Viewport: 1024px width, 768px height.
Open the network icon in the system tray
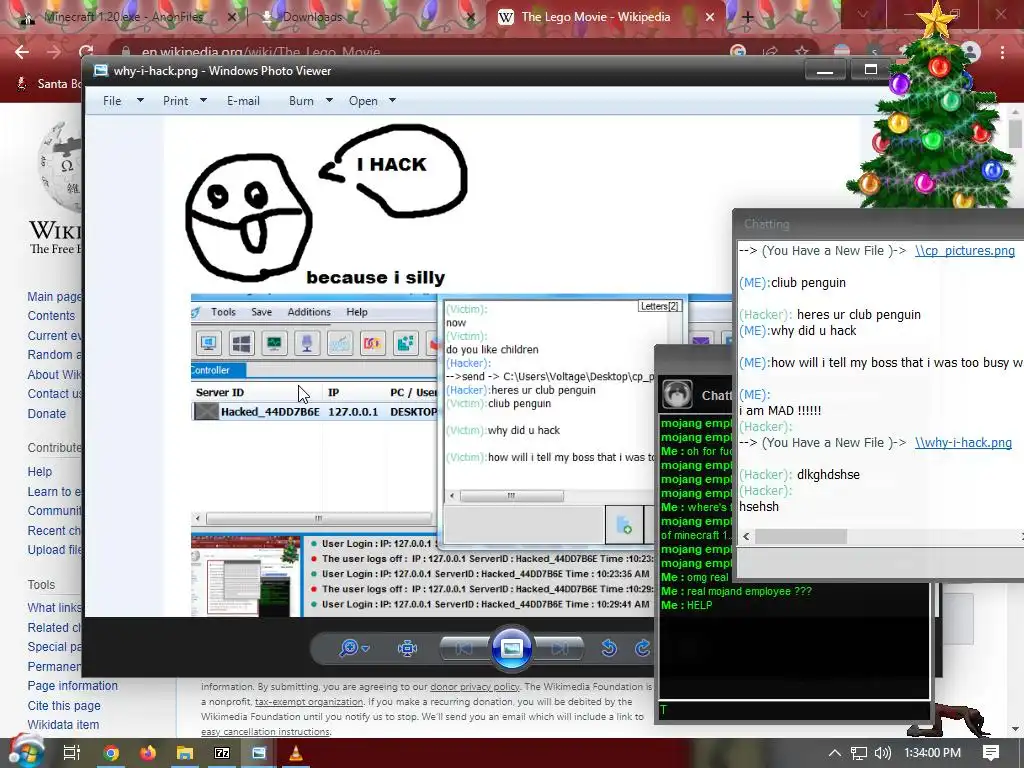pos(859,753)
